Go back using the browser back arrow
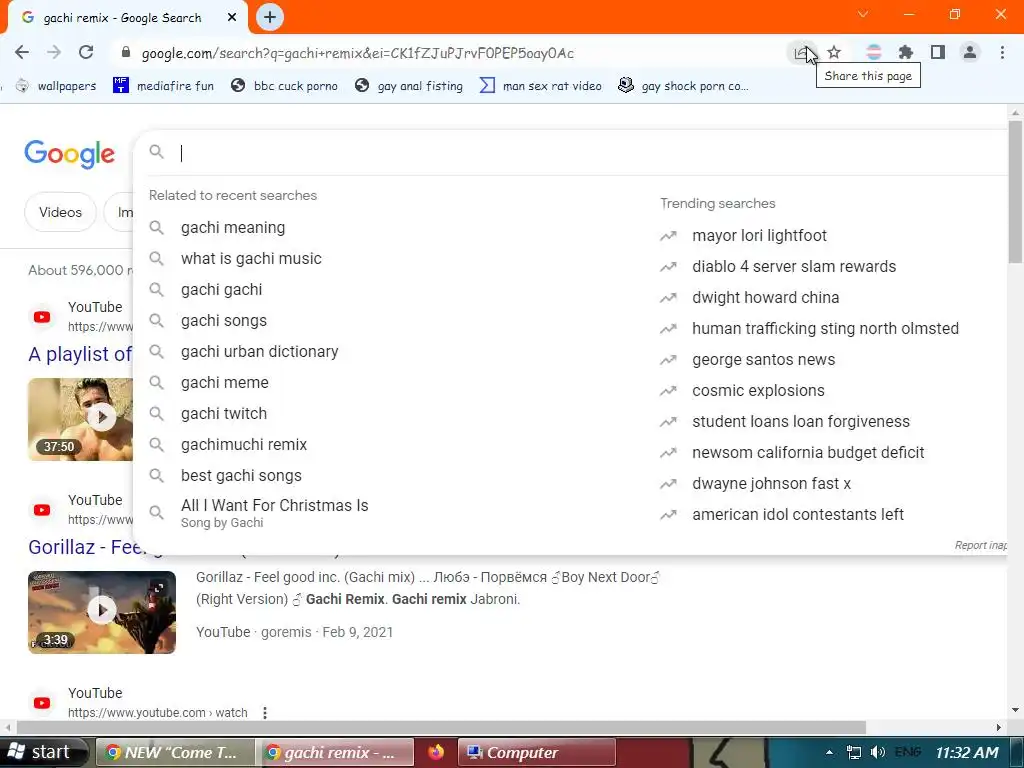 [x=22, y=52]
